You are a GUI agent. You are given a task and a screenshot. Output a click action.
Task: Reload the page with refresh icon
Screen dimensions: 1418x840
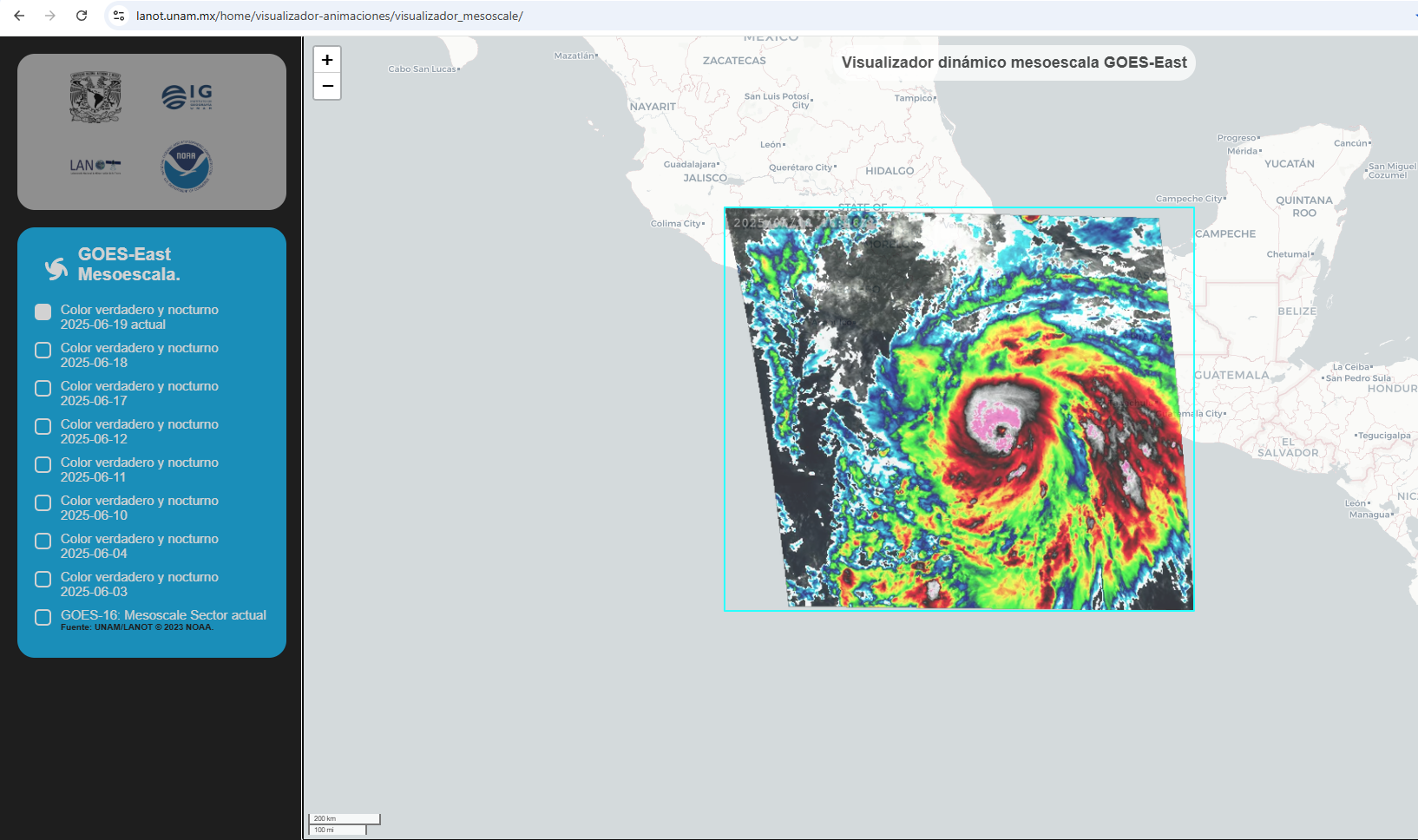(x=82, y=16)
